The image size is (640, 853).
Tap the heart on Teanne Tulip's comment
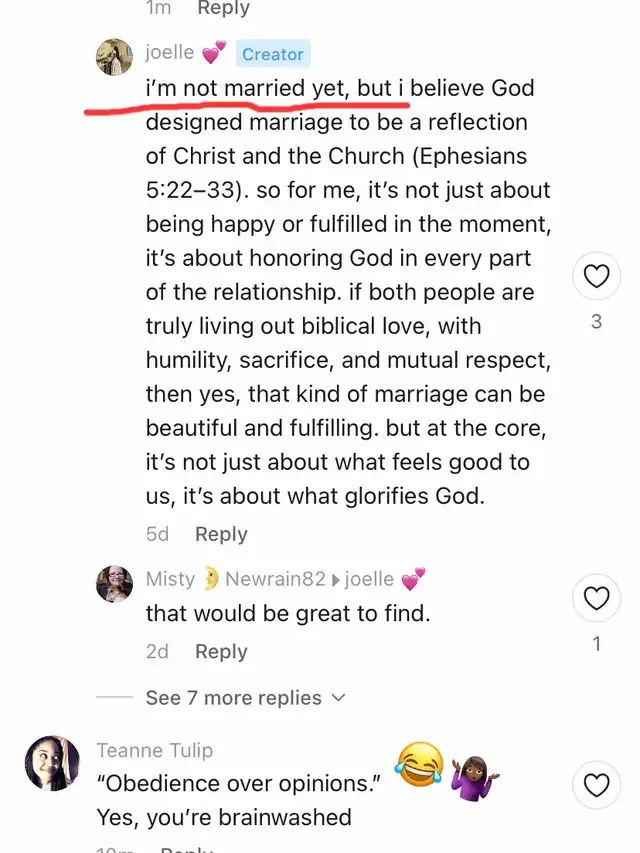[597, 785]
